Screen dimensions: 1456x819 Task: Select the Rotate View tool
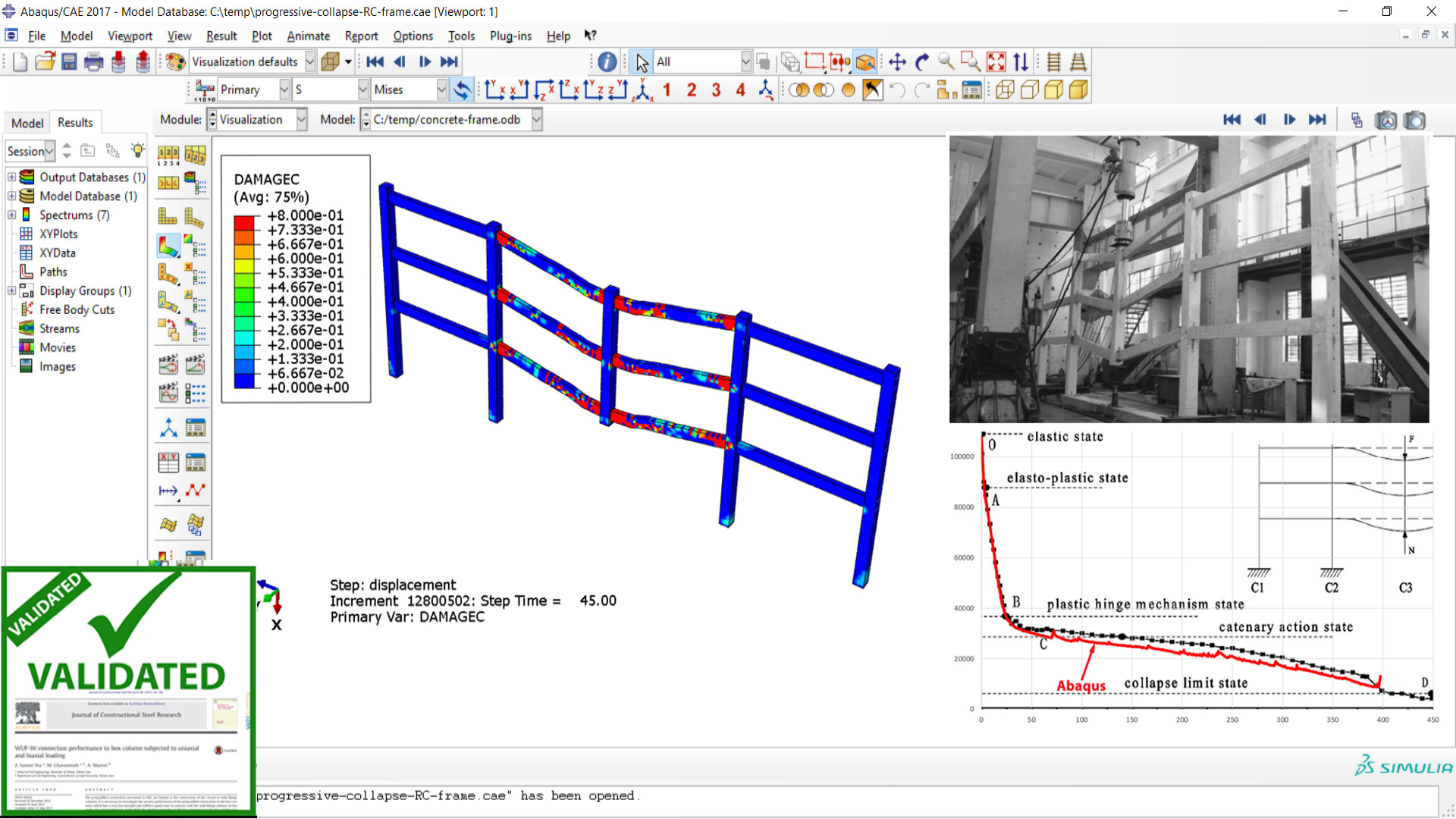[922, 62]
